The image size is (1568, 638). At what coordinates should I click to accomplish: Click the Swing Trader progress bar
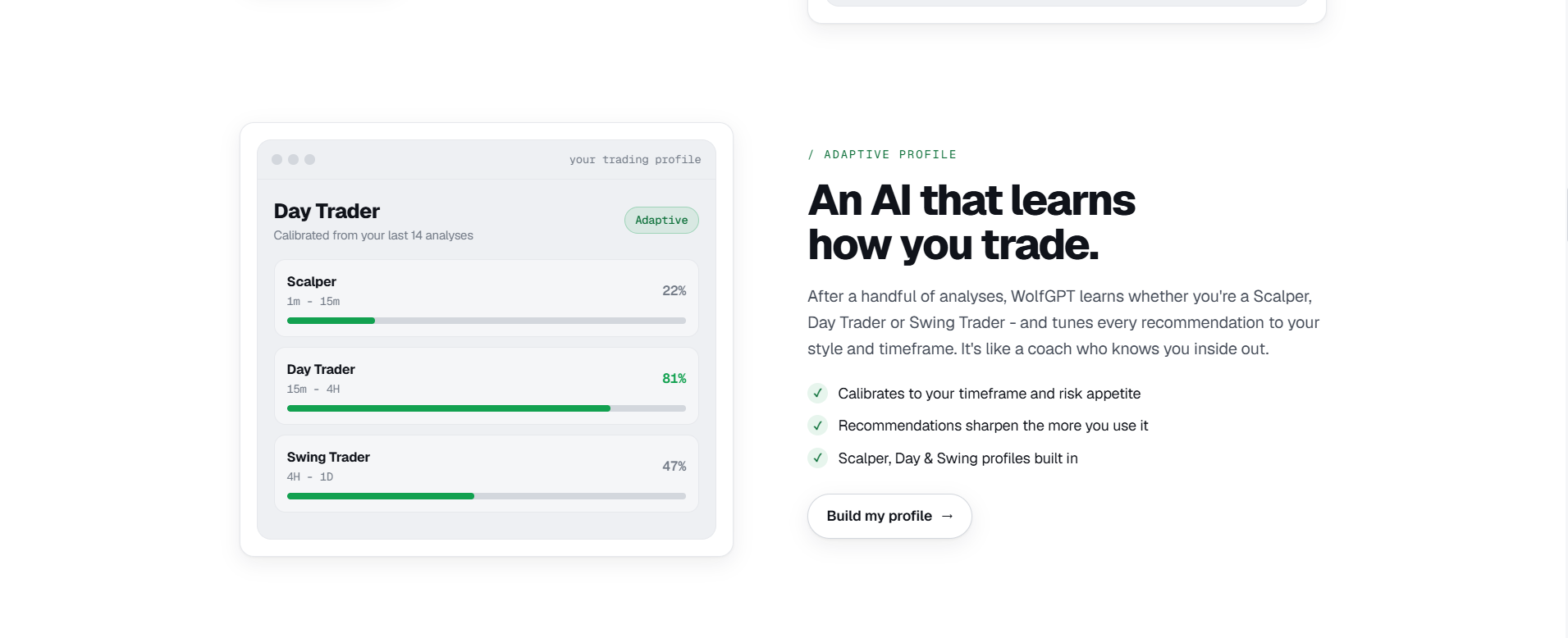point(487,496)
